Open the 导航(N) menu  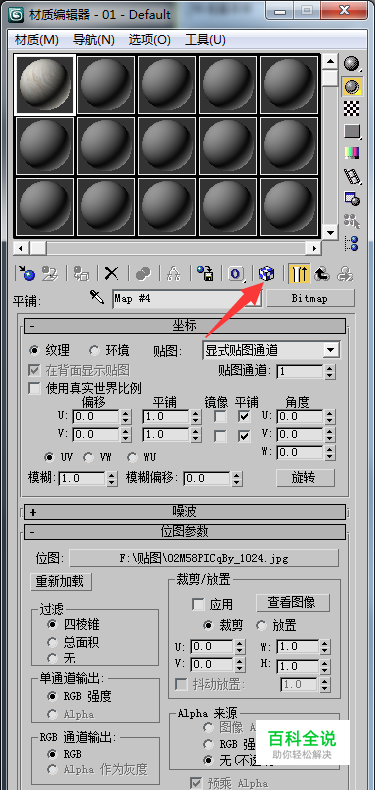[94, 40]
